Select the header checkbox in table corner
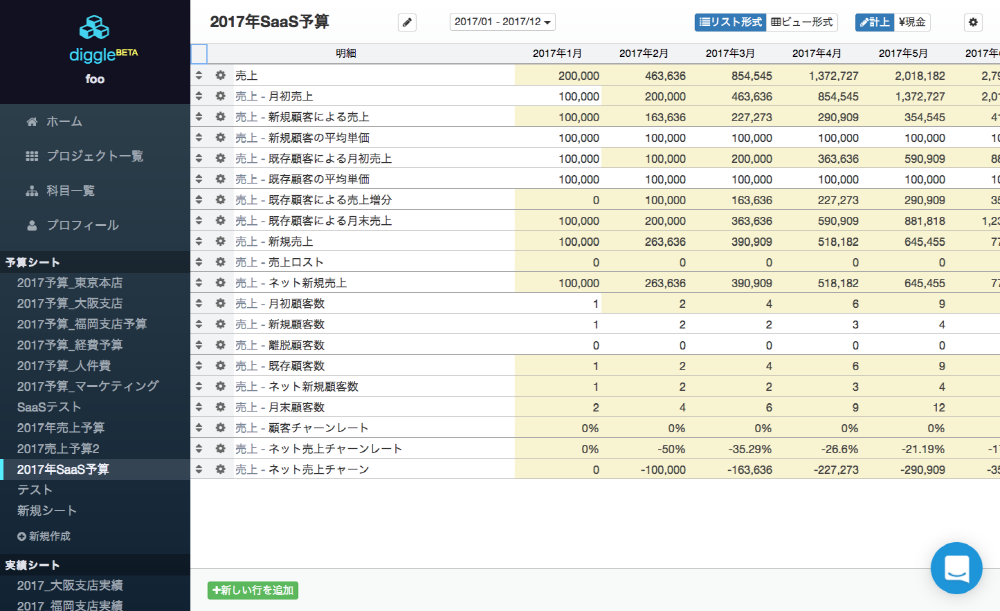Viewport: 1000px width, 611px height. click(199, 53)
